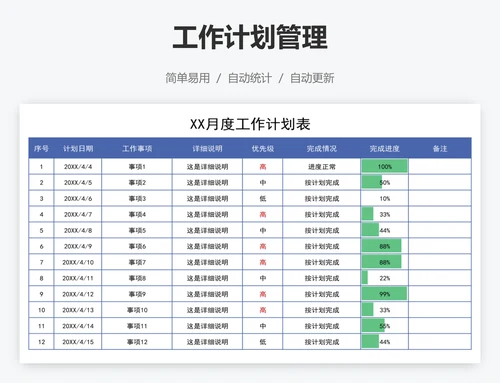Image resolution: width=500 pixels, height=383 pixels.
Task: Click the subtitle text 简单易用
Action: (x=188, y=78)
